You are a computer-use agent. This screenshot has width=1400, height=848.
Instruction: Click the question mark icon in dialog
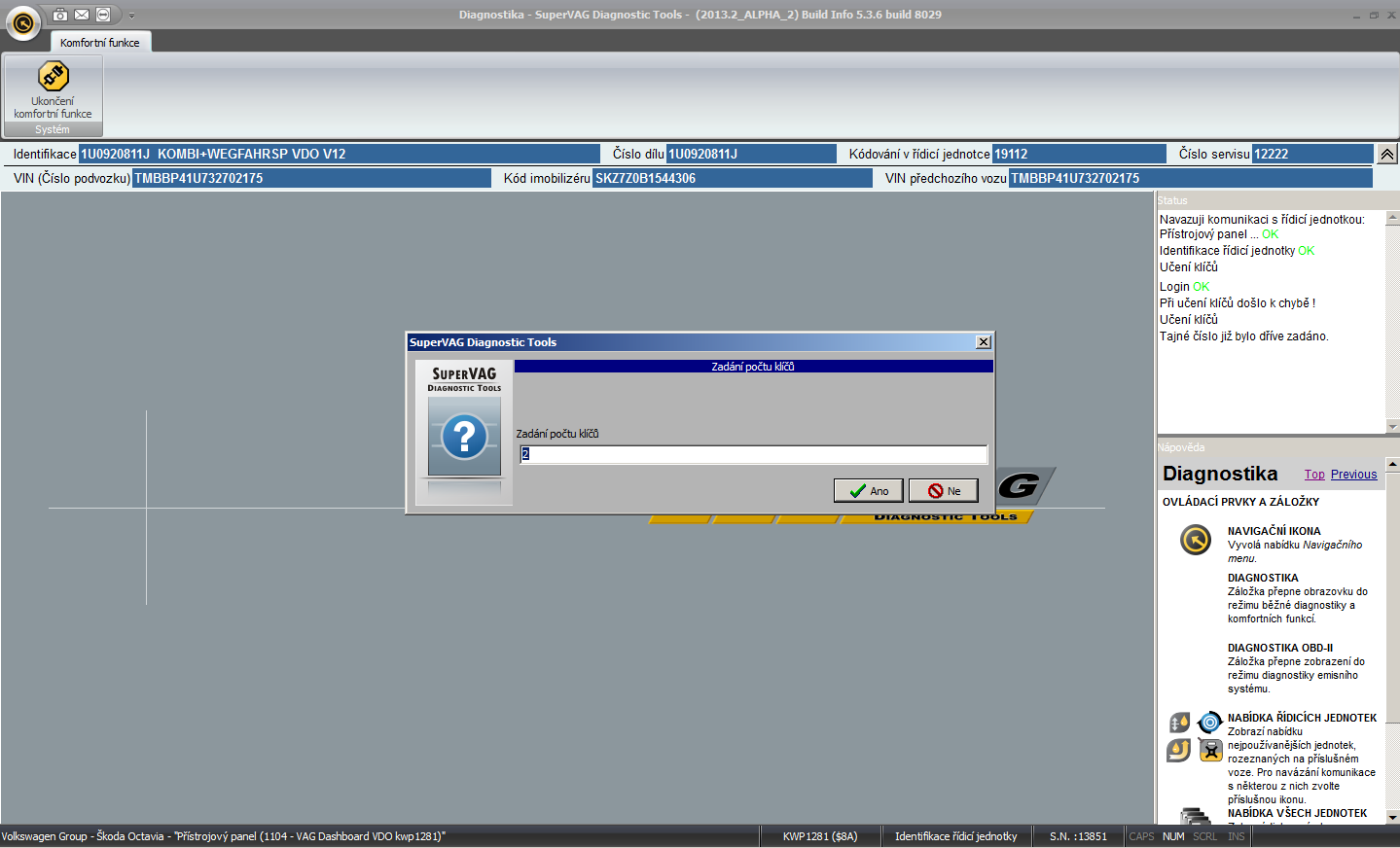pyautogui.click(x=464, y=437)
